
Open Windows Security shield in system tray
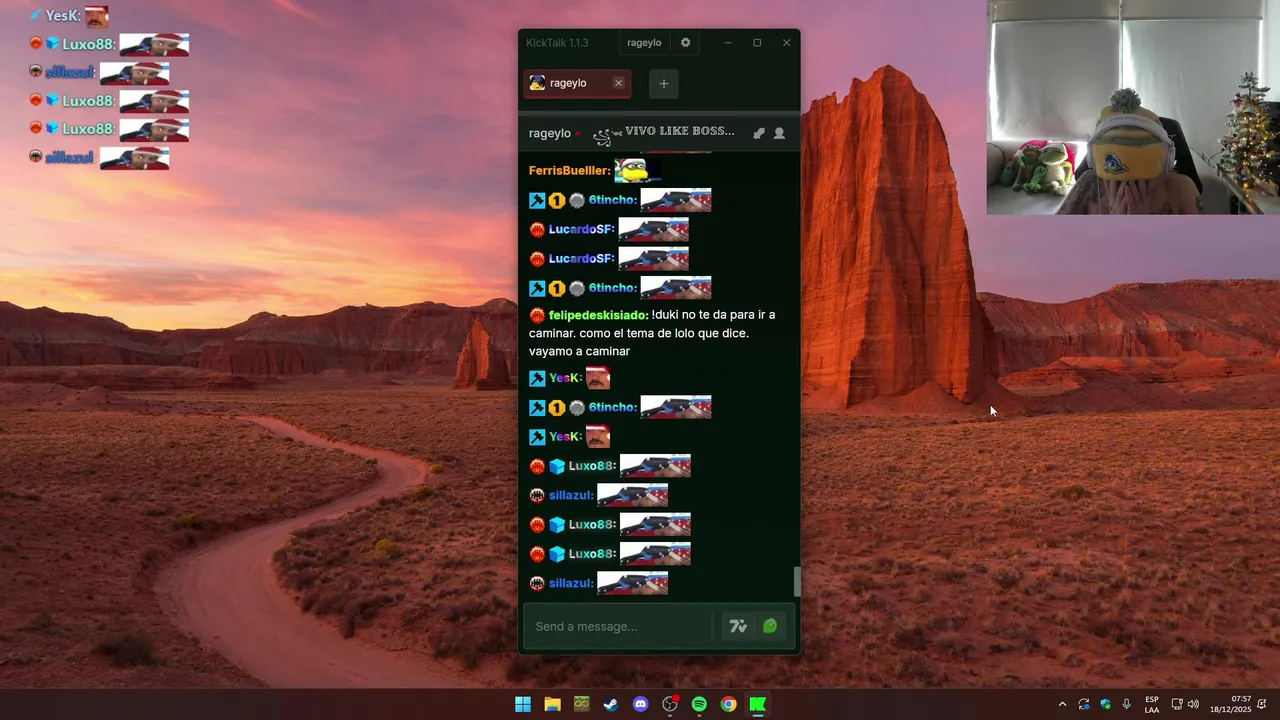(x=1106, y=704)
